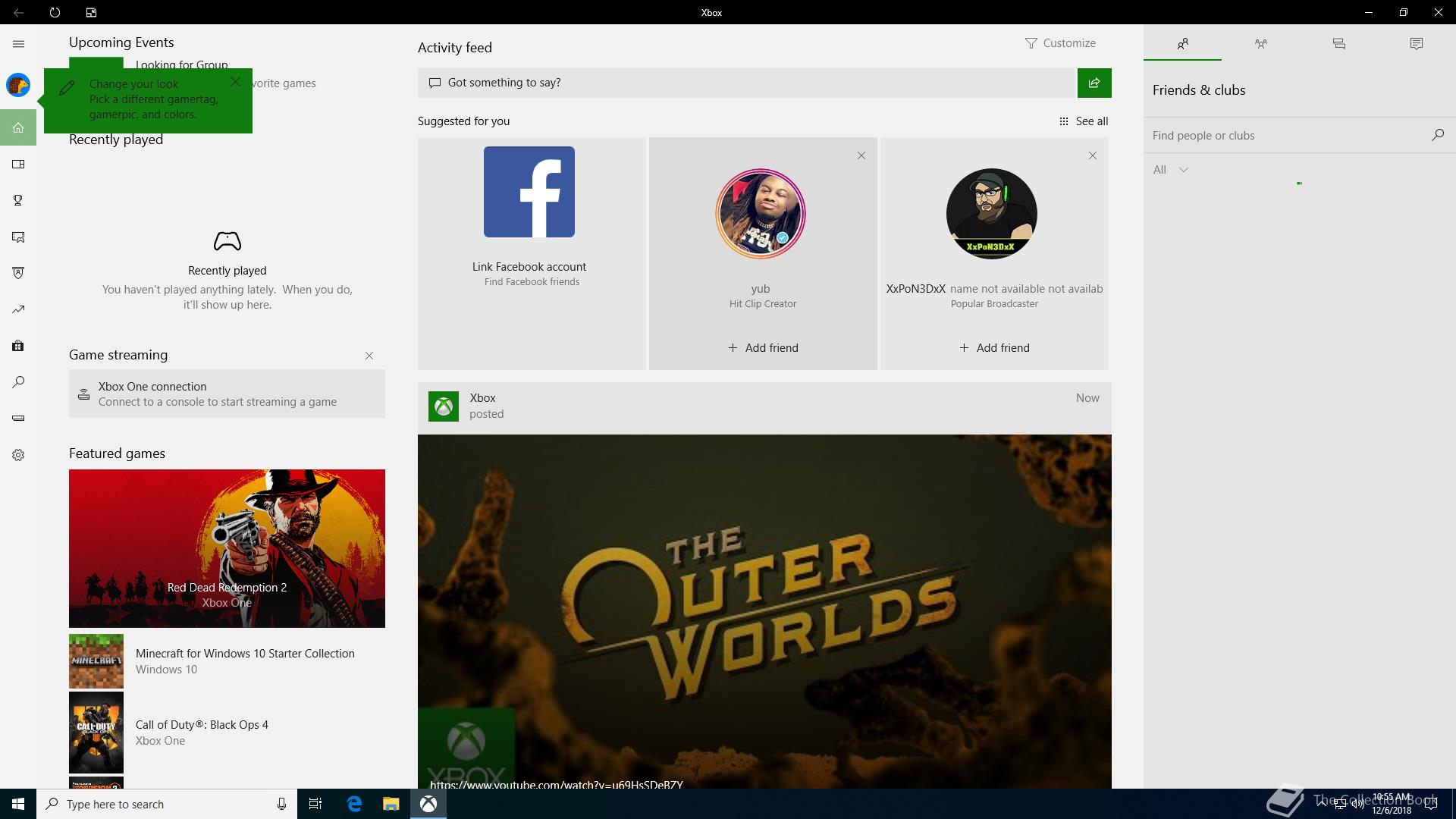Click See all suggestions
The image size is (1456, 819).
coord(1084,121)
